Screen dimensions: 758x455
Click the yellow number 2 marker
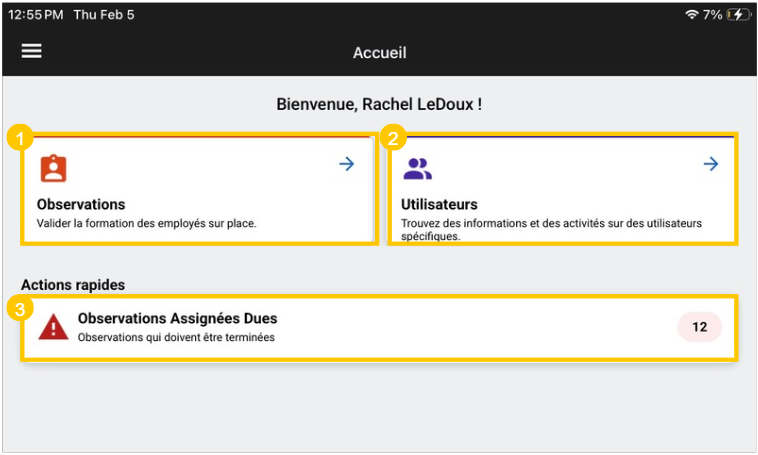393,139
